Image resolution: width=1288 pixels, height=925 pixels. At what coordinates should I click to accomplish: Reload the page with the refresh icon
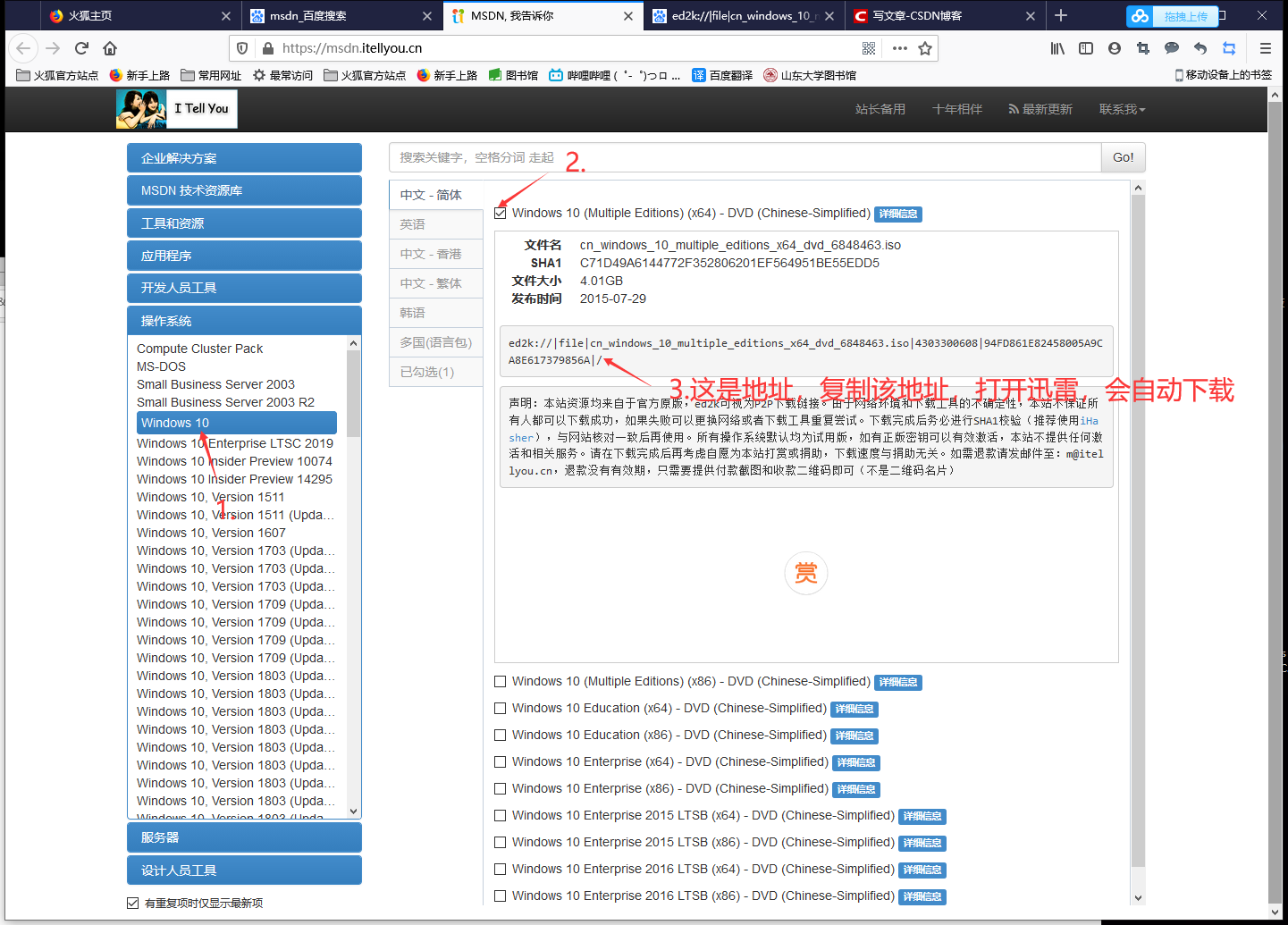[x=81, y=48]
